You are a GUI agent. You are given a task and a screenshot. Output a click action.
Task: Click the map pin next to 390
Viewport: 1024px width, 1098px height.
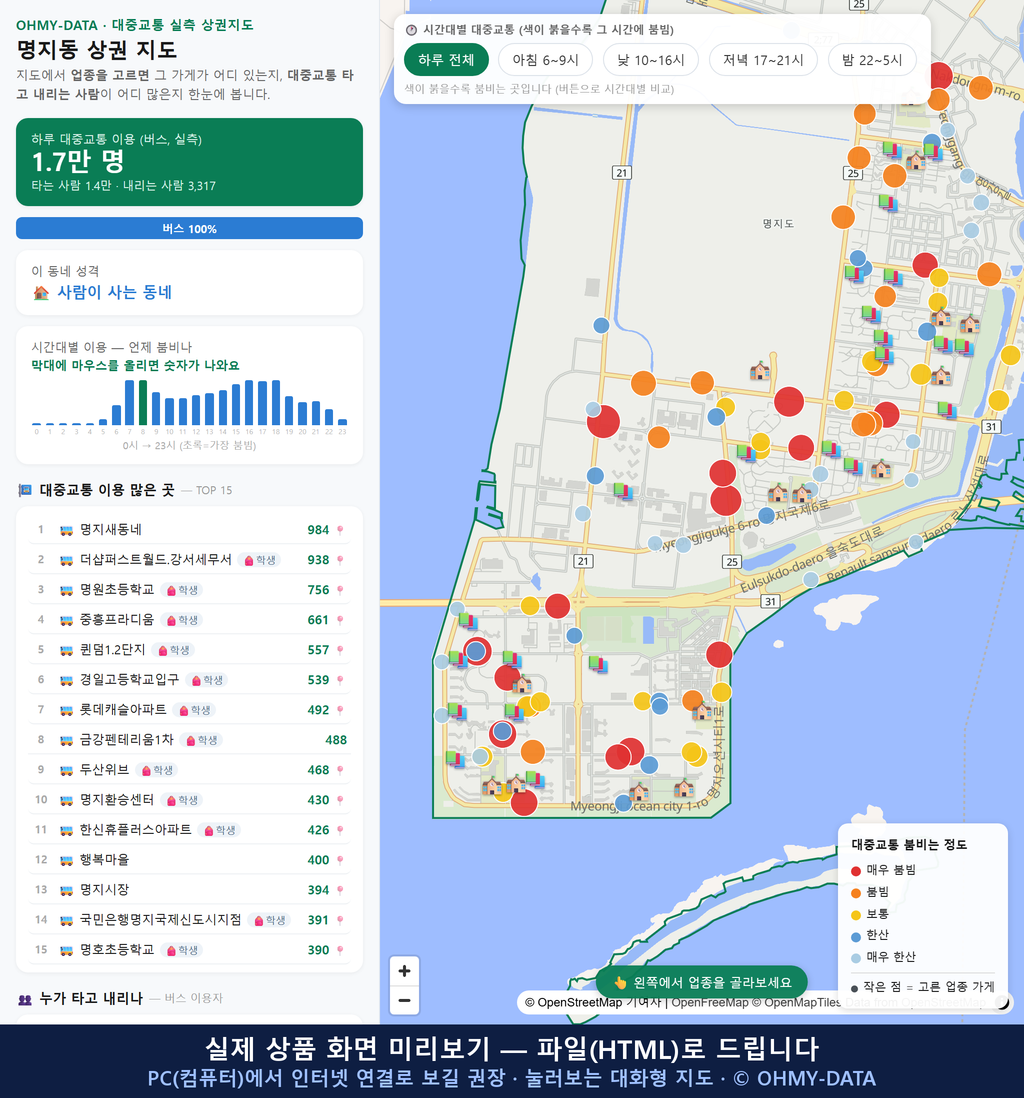(340, 950)
